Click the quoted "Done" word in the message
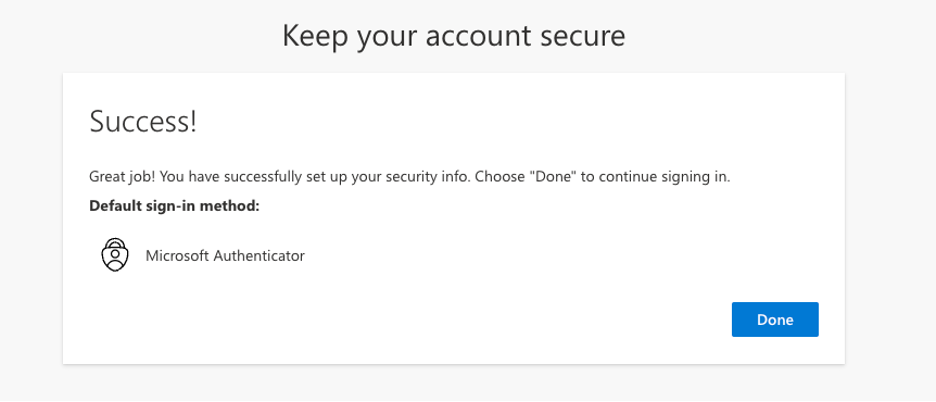Screen dimensions: 936x402 pos(557,177)
